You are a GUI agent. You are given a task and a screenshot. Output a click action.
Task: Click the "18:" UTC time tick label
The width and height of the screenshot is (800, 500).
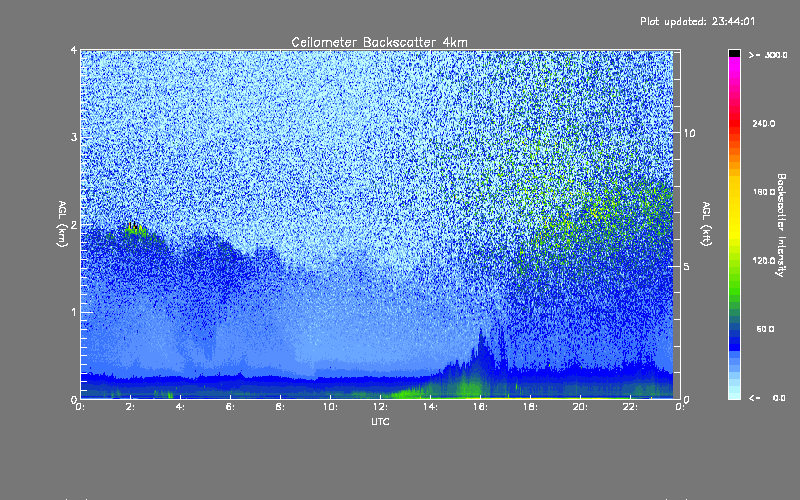coord(530,407)
